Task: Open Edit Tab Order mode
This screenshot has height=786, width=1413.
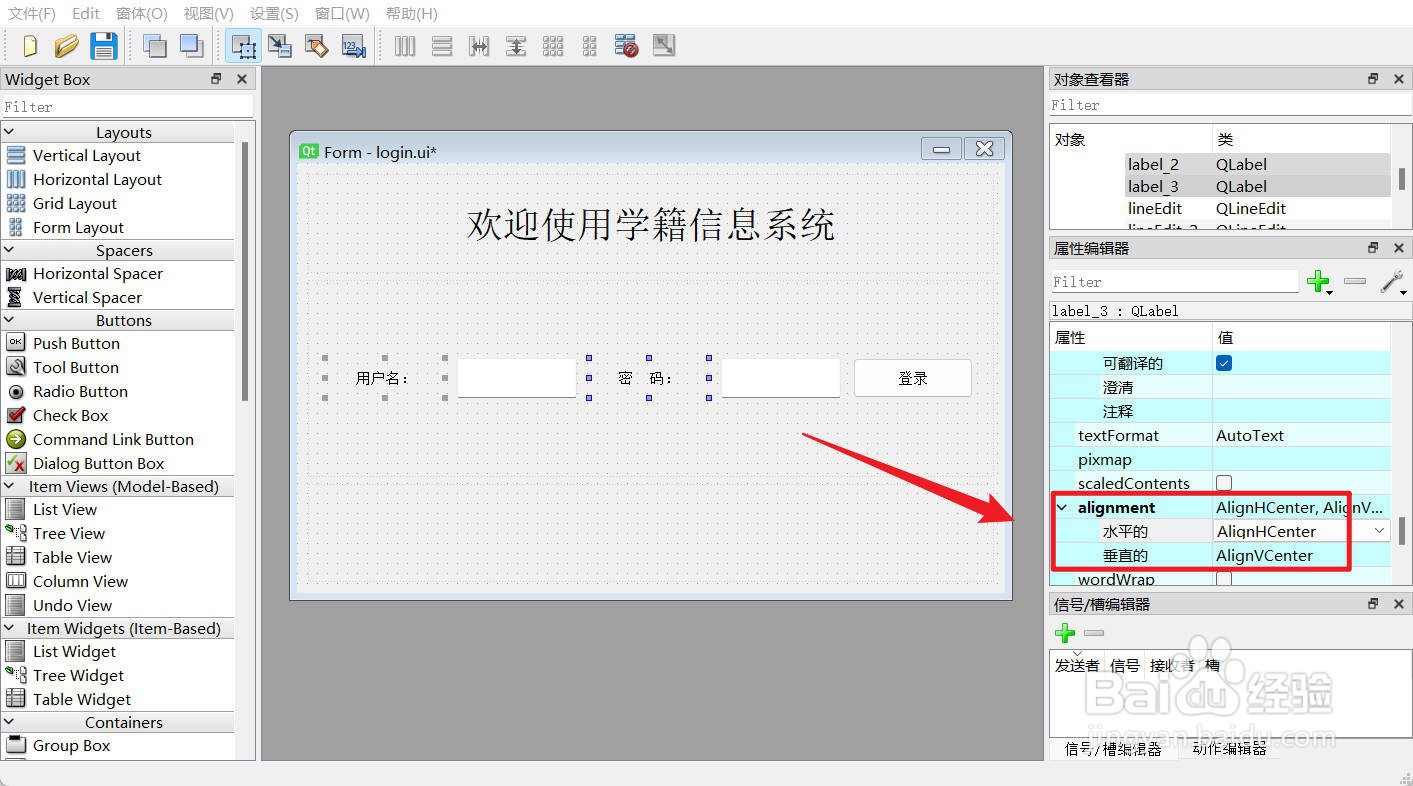Action: coord(353,45)
